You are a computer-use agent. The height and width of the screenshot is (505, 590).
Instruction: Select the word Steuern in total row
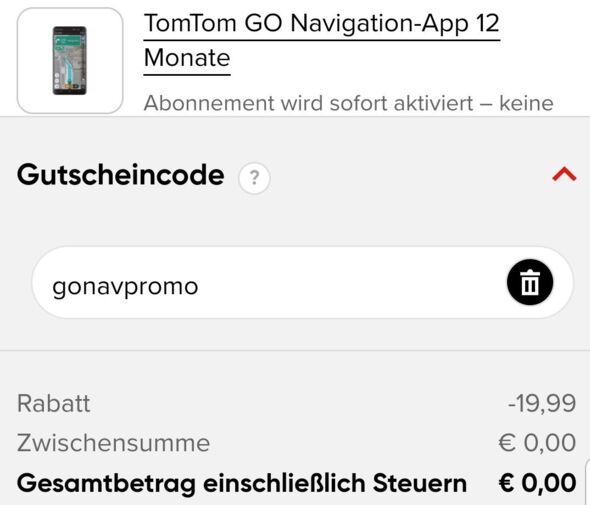pyautogui.click(x=420, y=483)
